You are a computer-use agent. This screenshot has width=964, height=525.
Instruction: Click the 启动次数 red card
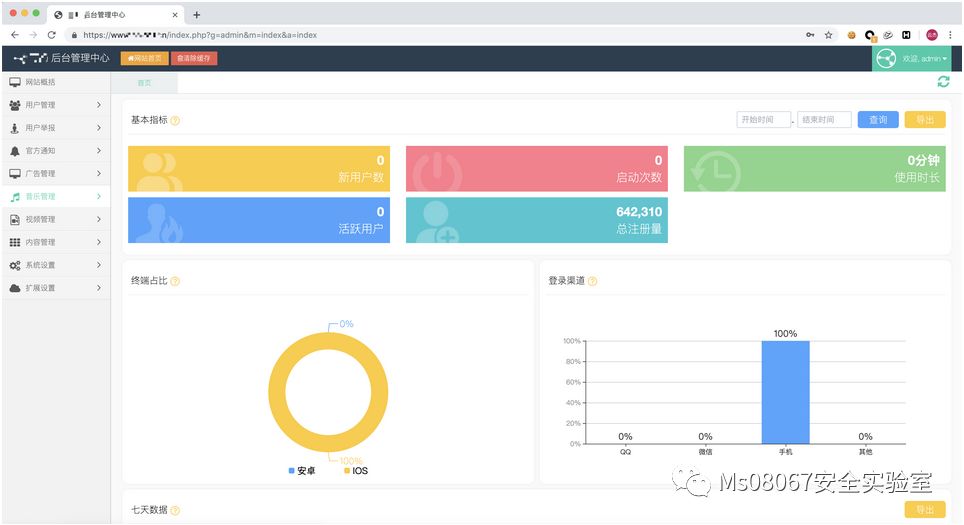point(537,168)
